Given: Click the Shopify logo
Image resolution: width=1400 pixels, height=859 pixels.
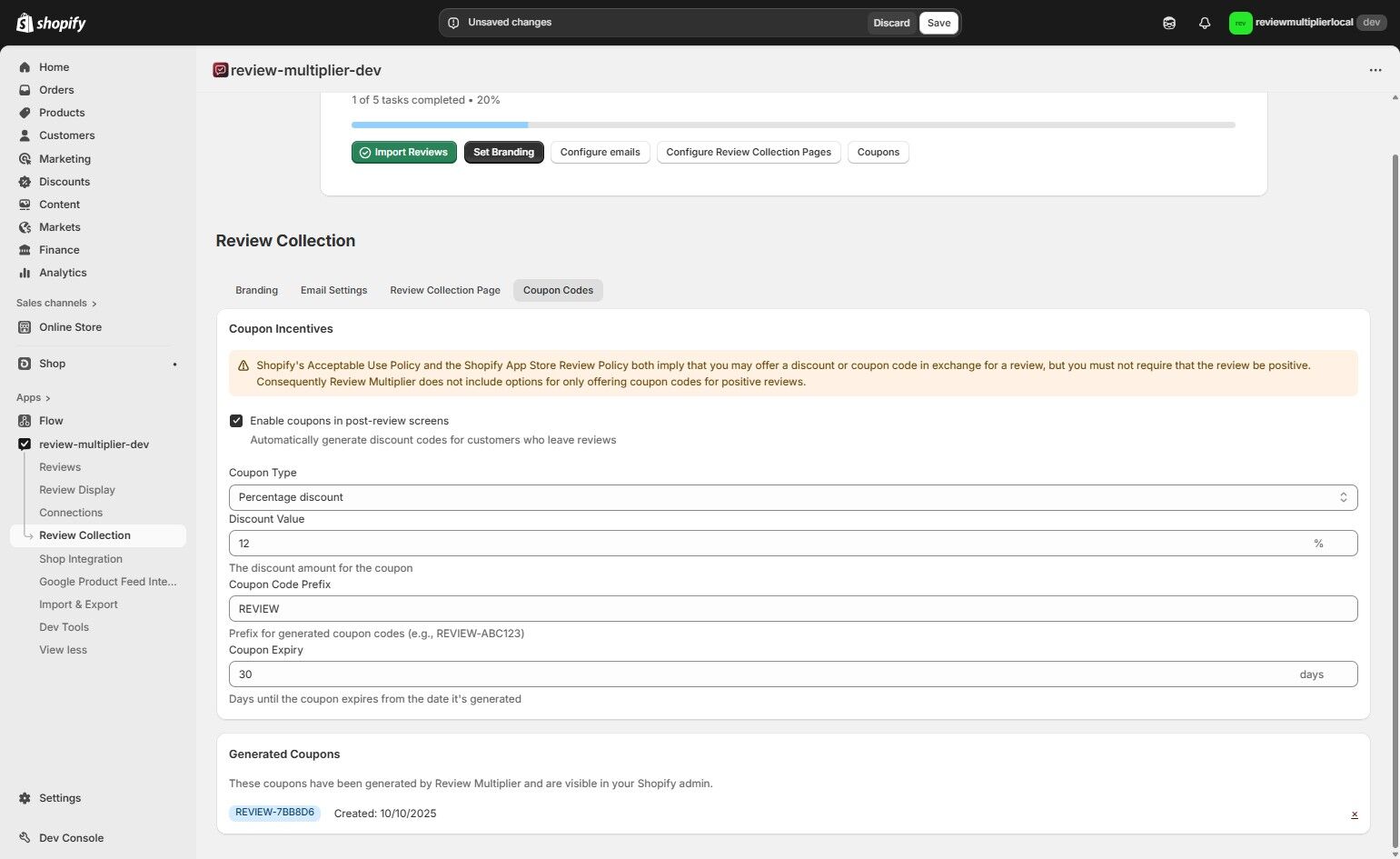Looking at the screenshot, I should click(51, 23).
